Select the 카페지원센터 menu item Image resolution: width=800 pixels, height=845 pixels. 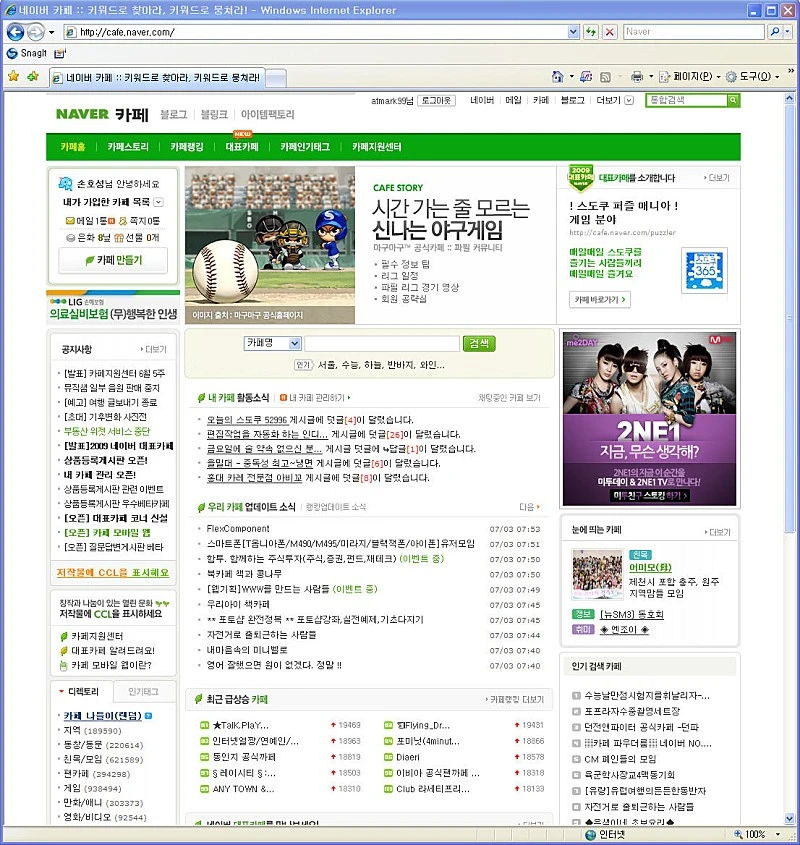pos(376,147)
